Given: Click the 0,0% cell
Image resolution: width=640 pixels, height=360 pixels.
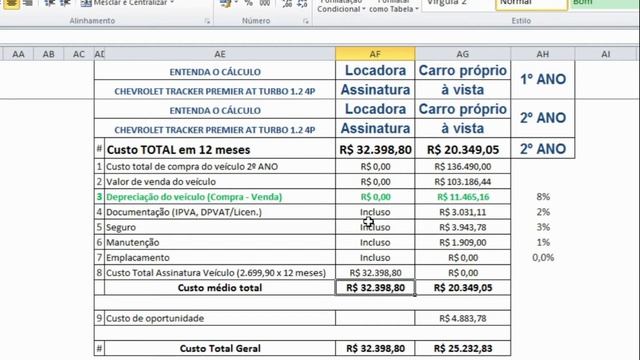Looking at the screenshot, I should coord(542,258).
